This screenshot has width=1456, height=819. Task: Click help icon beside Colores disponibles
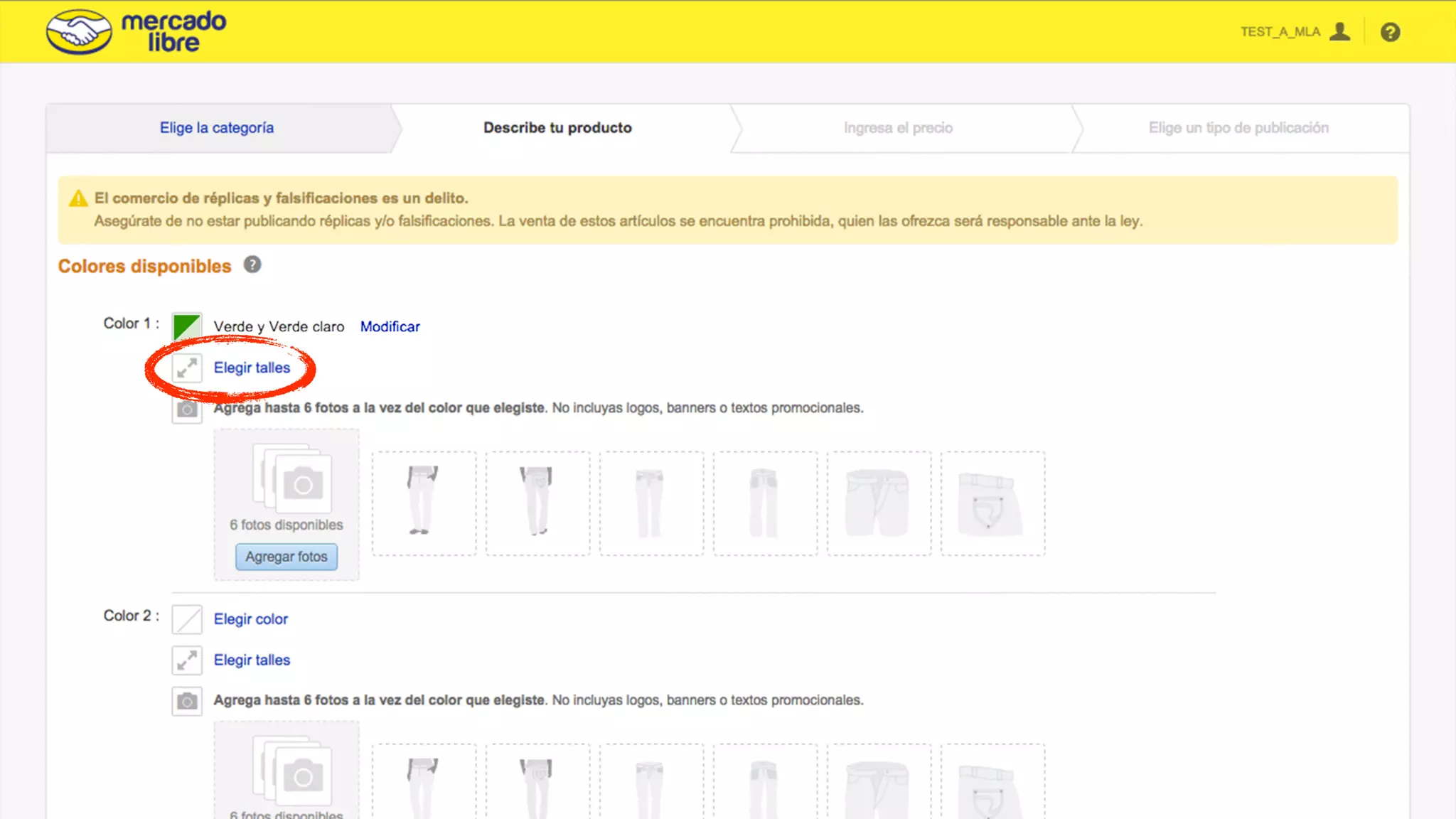click(x=252, y=265)
